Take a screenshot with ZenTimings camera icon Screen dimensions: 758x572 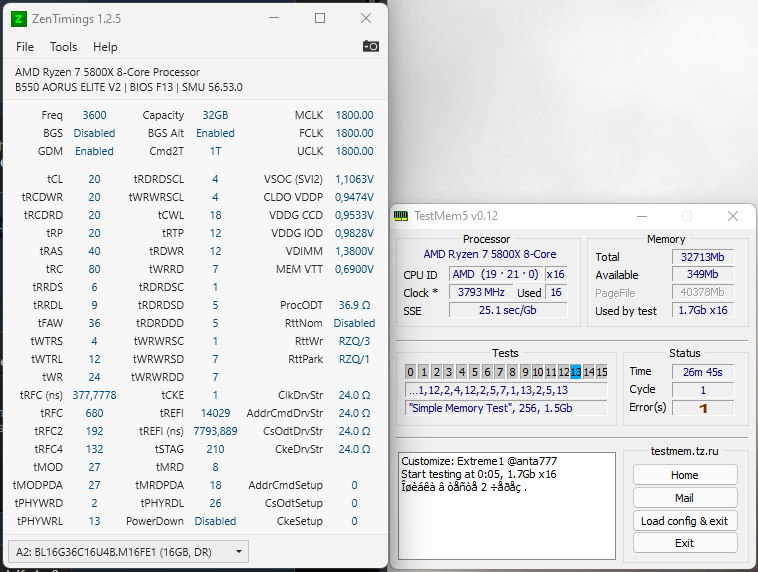pos(371,46)
